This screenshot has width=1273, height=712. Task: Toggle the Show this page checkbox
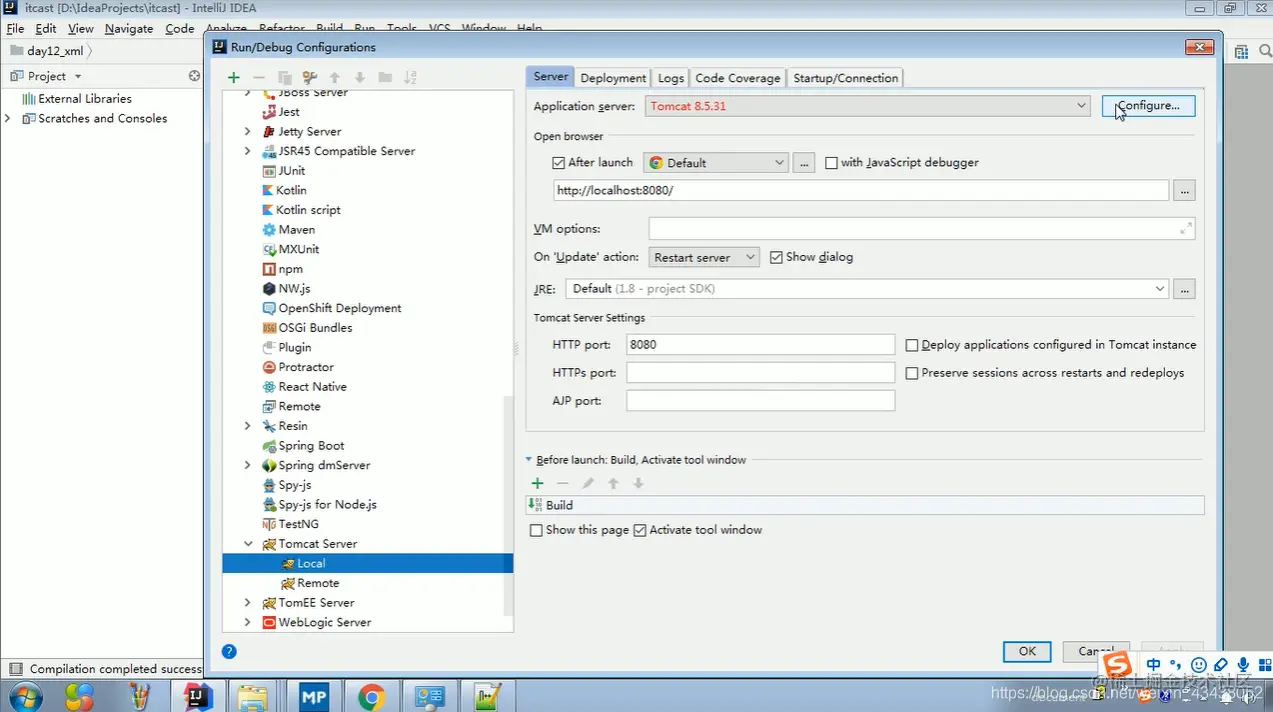pyautogui.click(x=536, y=530)
